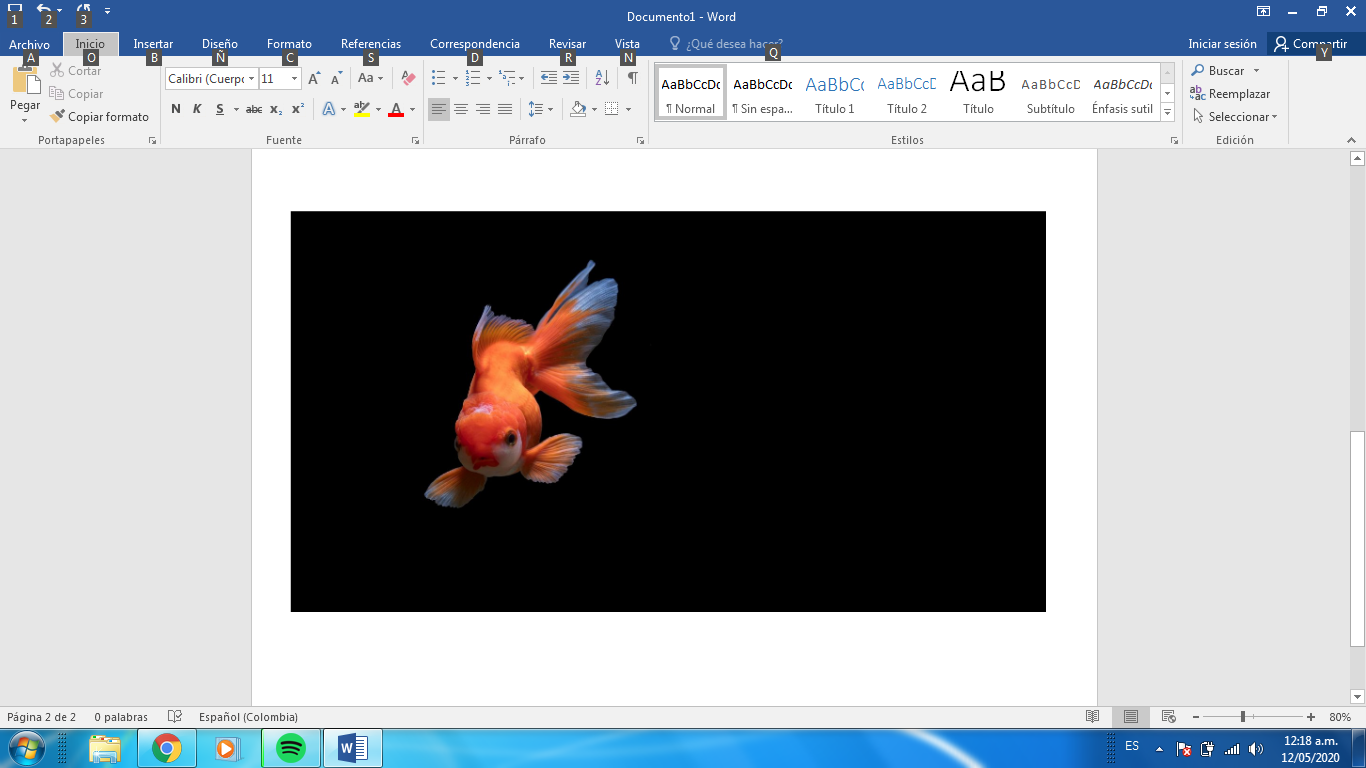Switch to the Referencias tab

click(x=370, y=44)
